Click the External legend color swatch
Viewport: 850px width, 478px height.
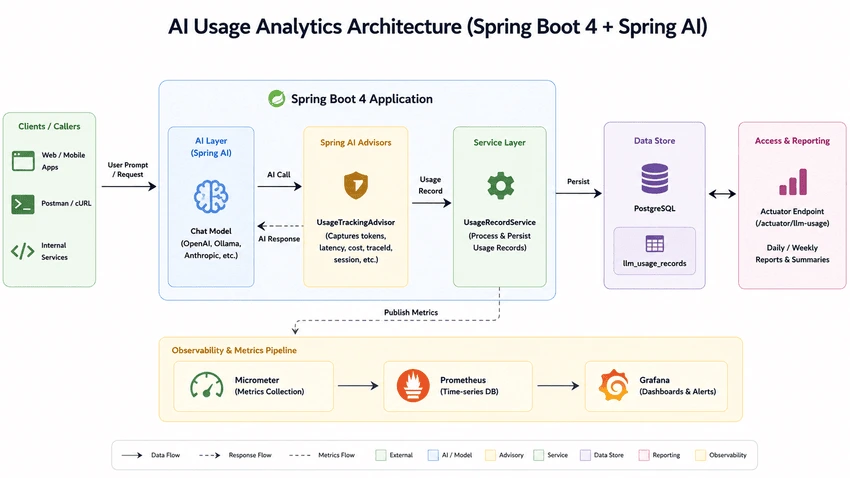click(381, 455)
